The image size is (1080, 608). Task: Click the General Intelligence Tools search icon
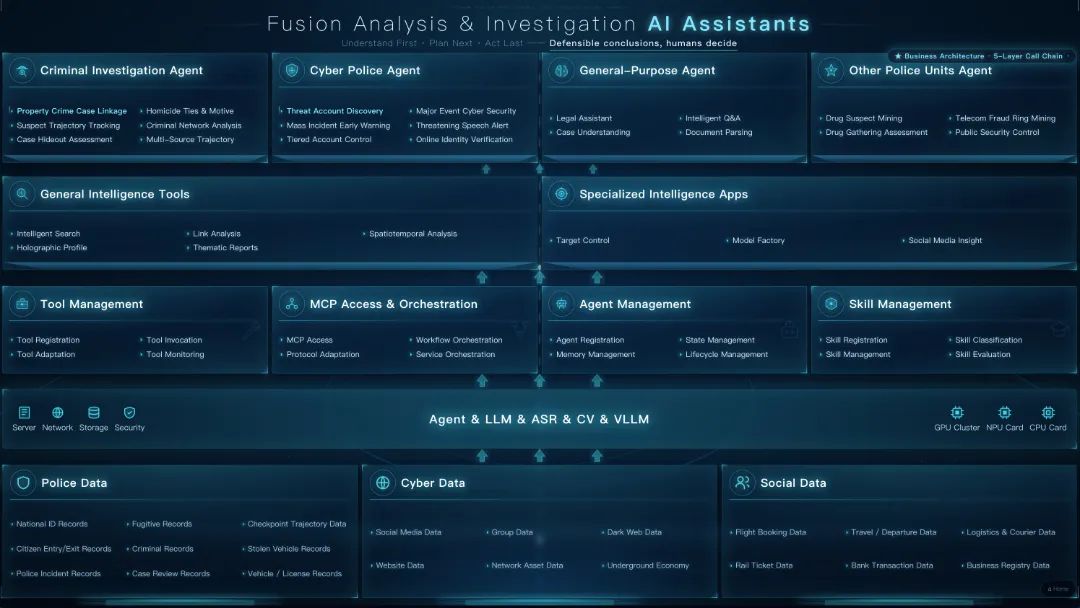click(x=22, y=194)
